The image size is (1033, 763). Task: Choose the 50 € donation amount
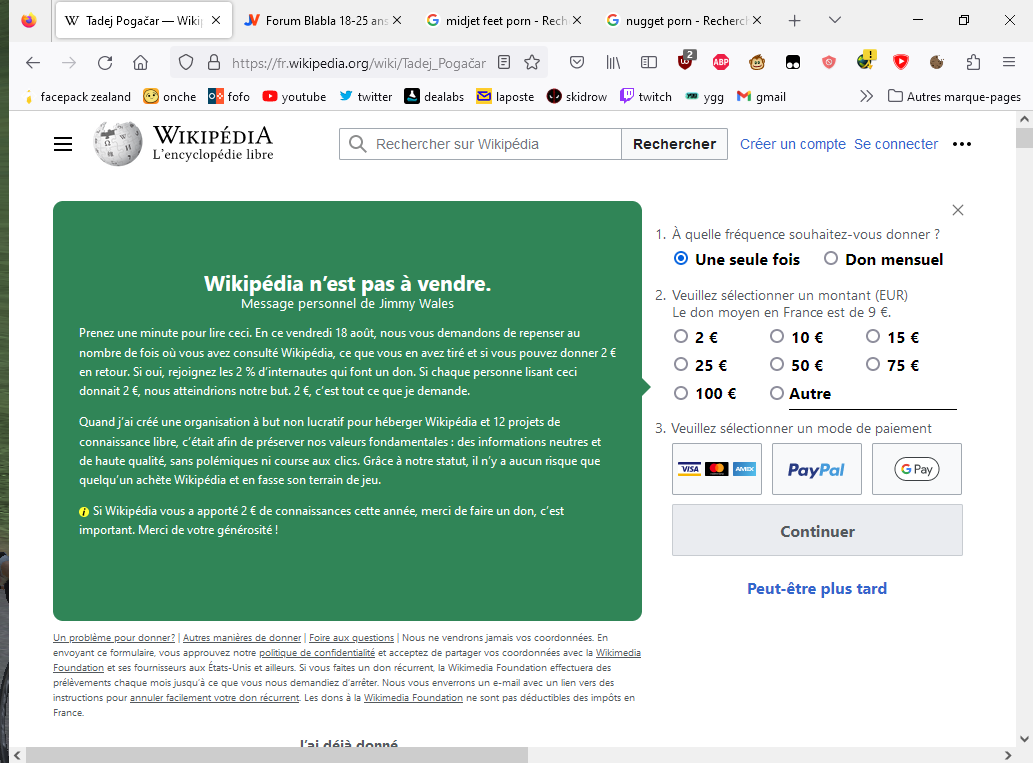coord(777,364)
